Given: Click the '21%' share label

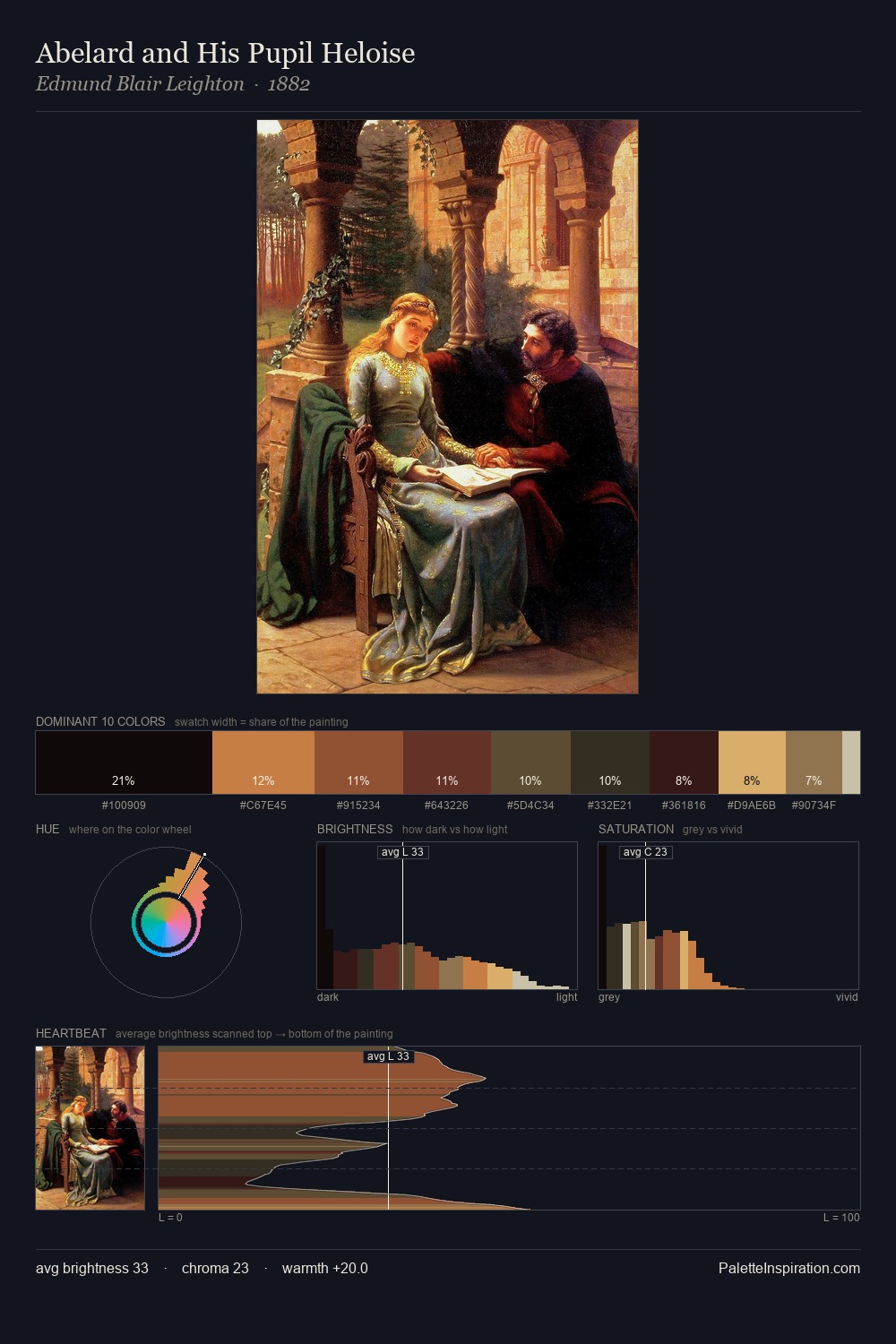Looking at the screenshot, I should point(124,780).
